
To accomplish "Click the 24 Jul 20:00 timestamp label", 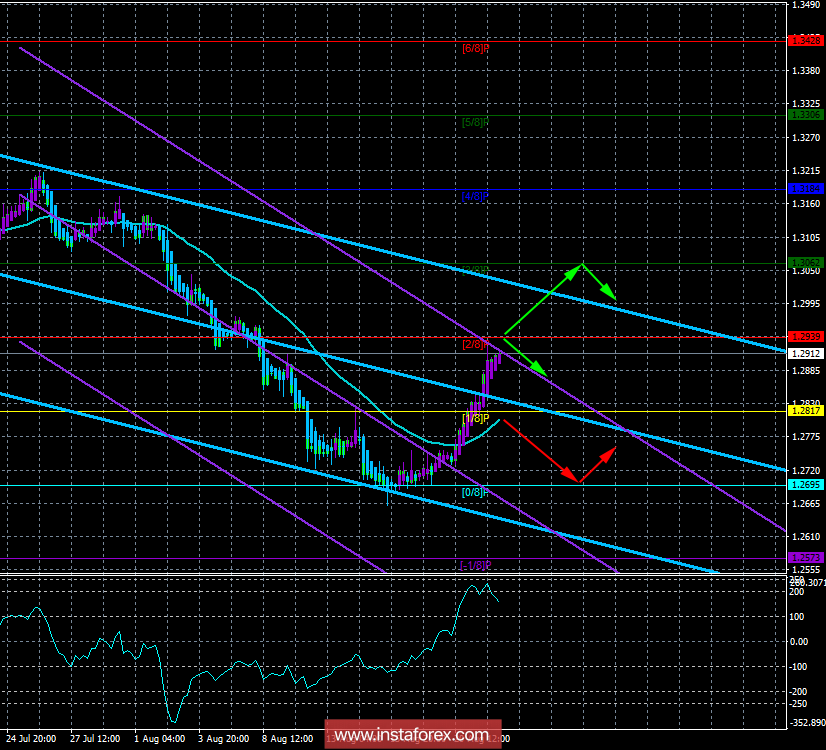I will (x=31, y=738).
